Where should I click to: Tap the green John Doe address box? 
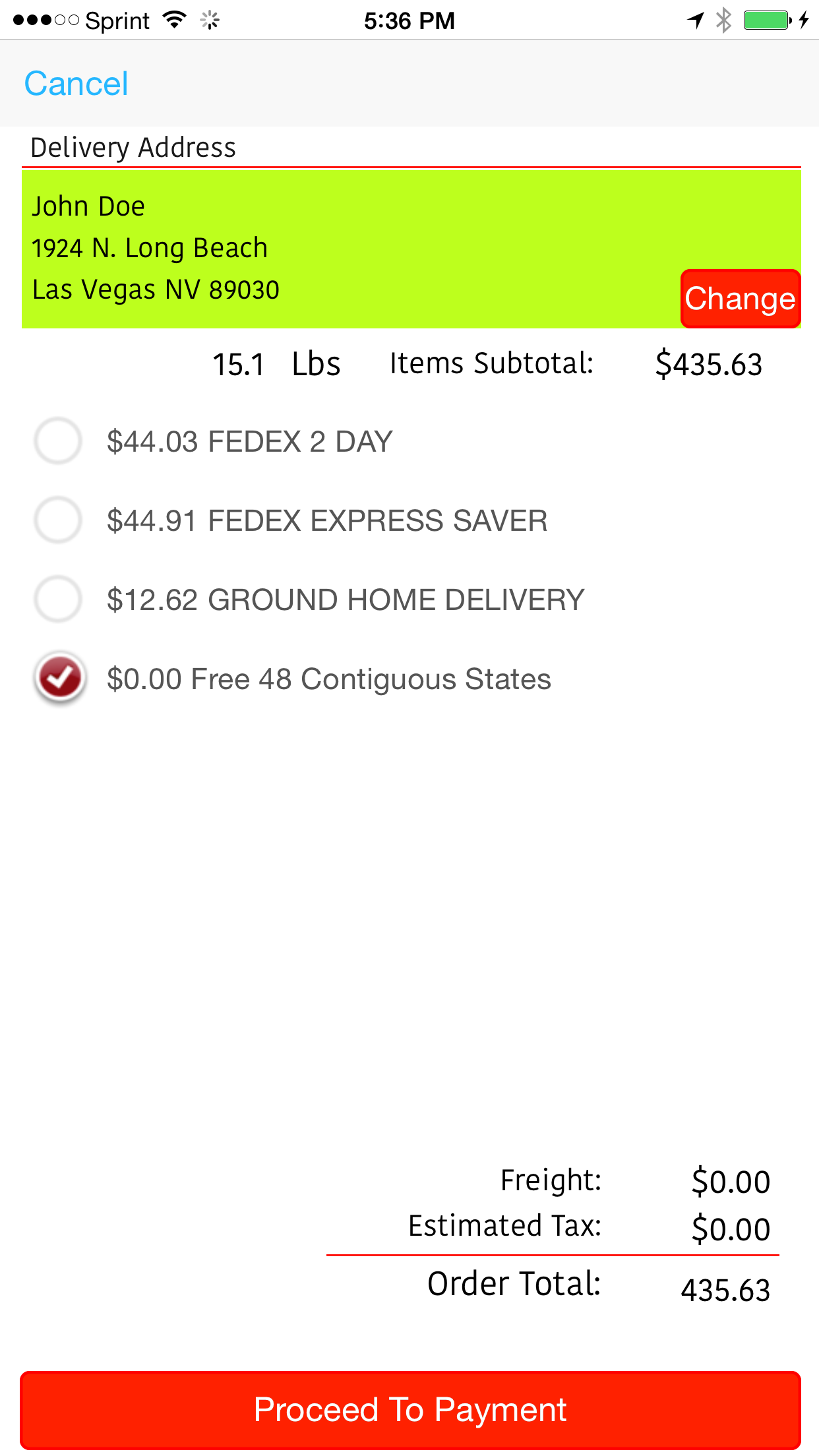click(x=411, y=249)
